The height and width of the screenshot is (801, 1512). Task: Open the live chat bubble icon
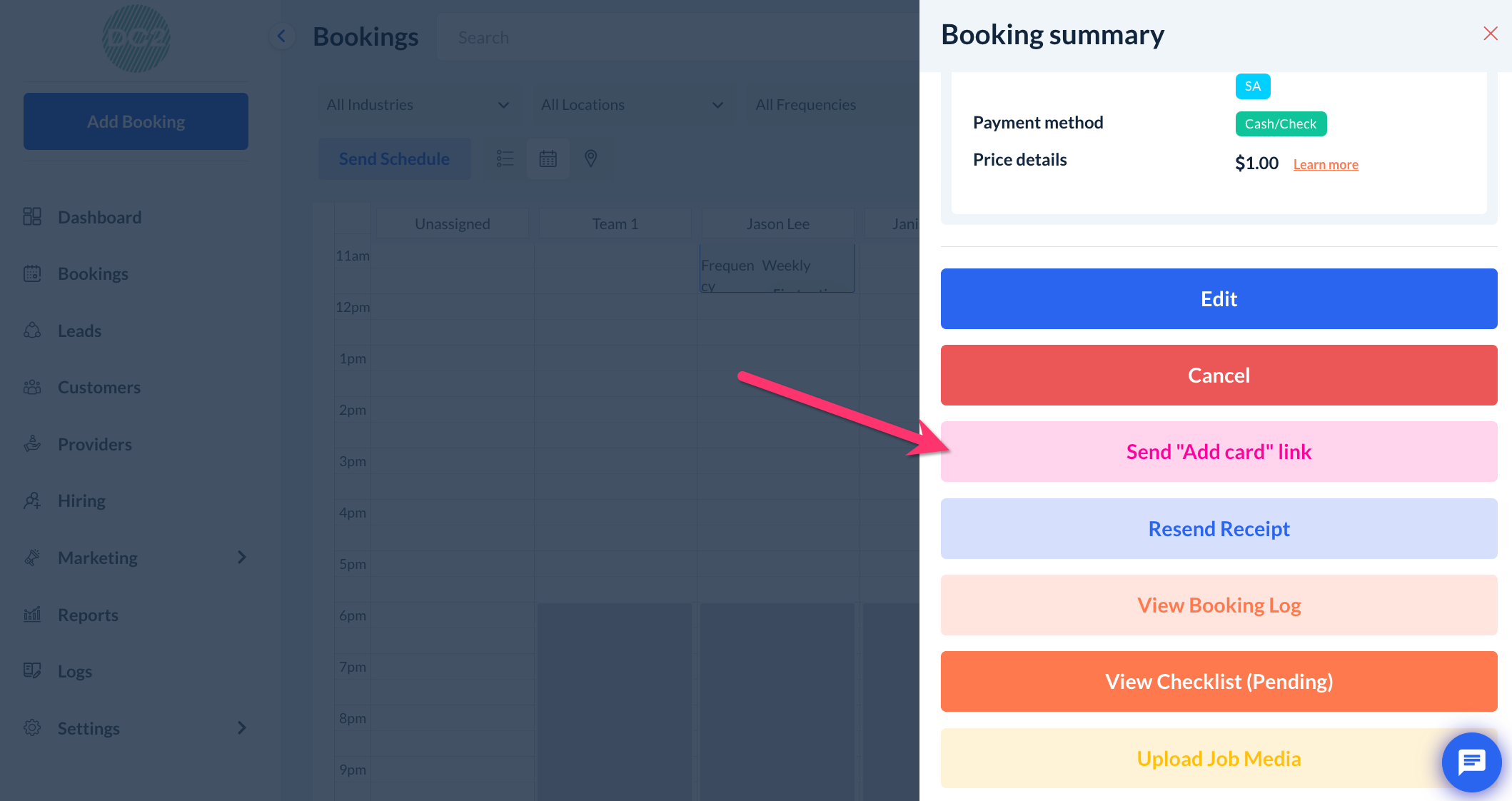click(x=1471, y=762)
